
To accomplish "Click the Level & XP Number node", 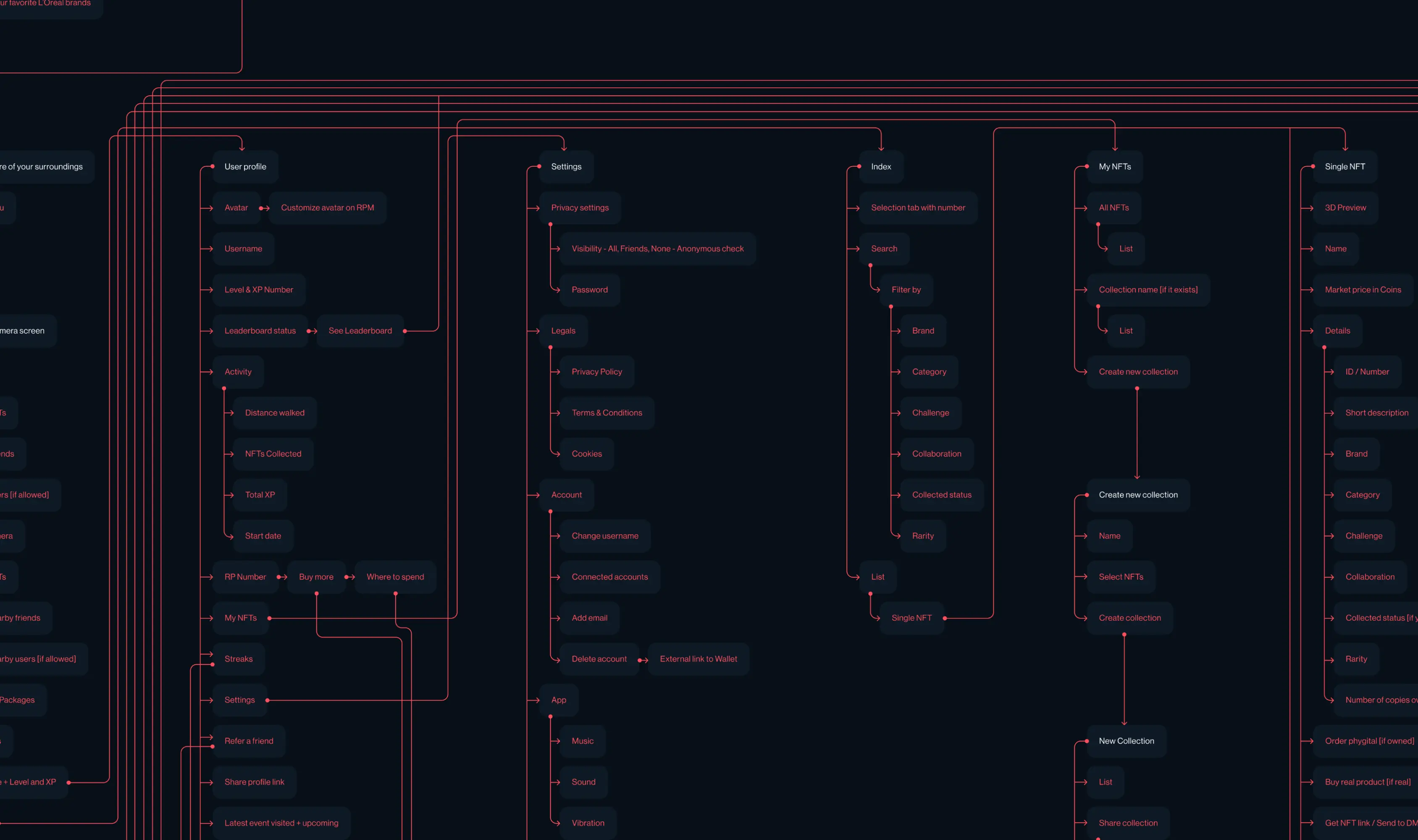I will [259, 290].
